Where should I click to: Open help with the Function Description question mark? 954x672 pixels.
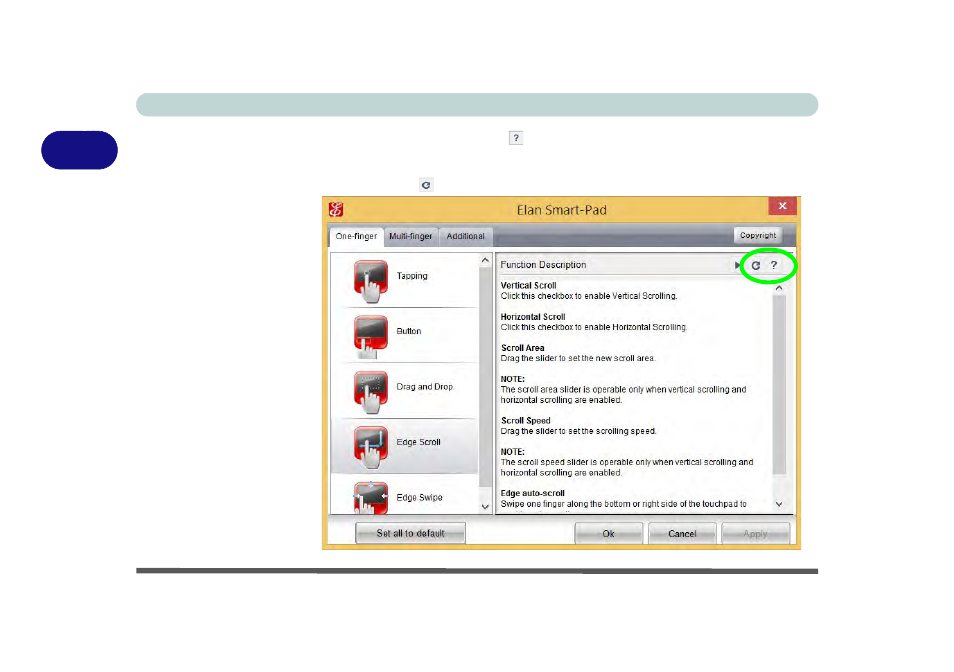(x=774, y=265)
